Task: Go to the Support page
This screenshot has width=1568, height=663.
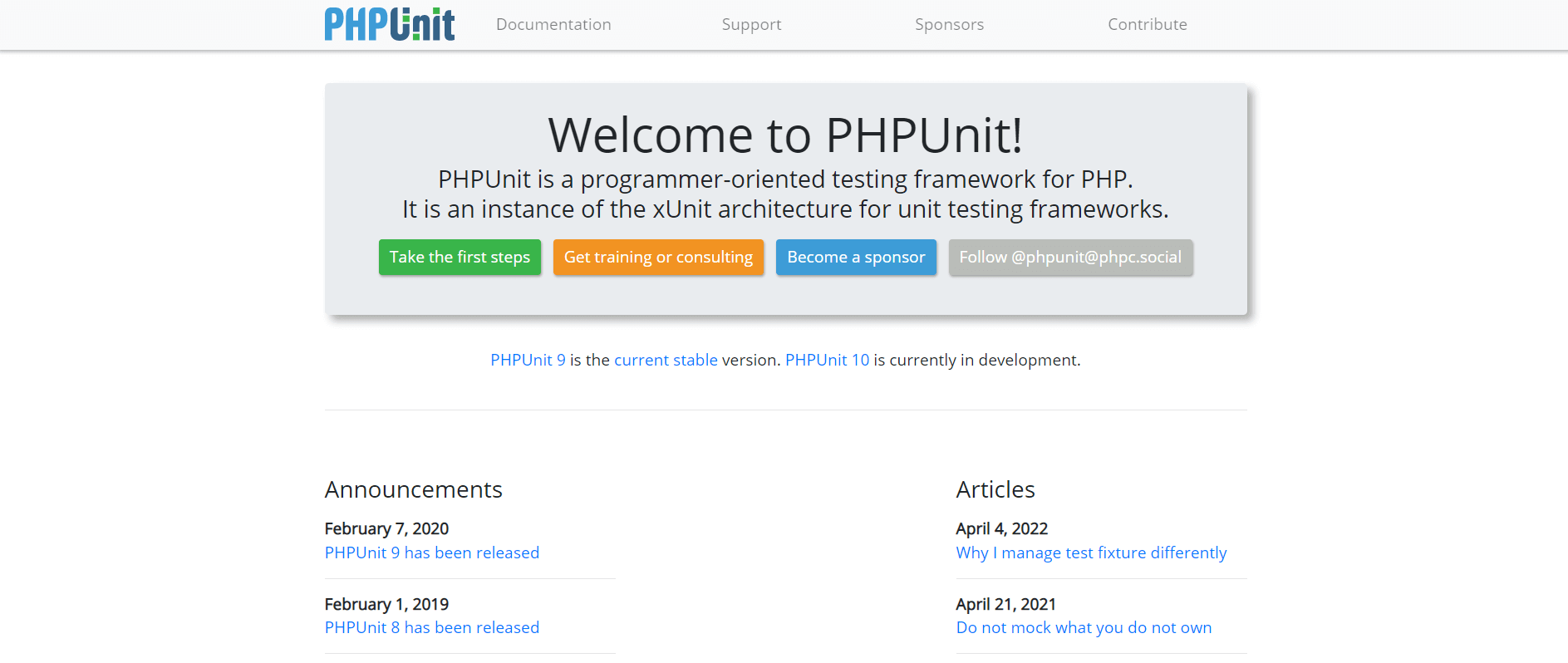Action: tap(751, 25)
